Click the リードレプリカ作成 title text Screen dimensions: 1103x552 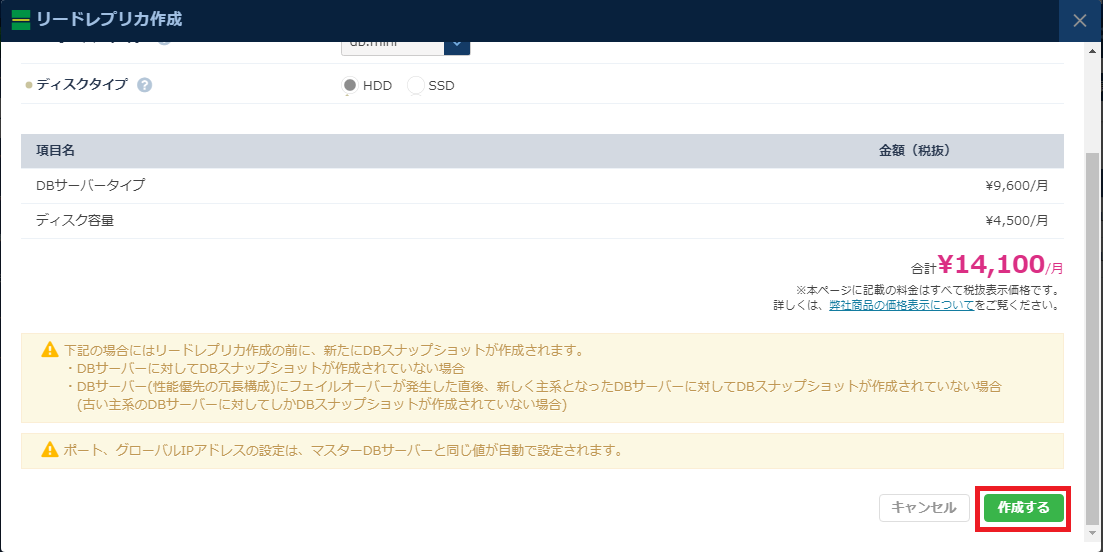[x=109, y=19]
